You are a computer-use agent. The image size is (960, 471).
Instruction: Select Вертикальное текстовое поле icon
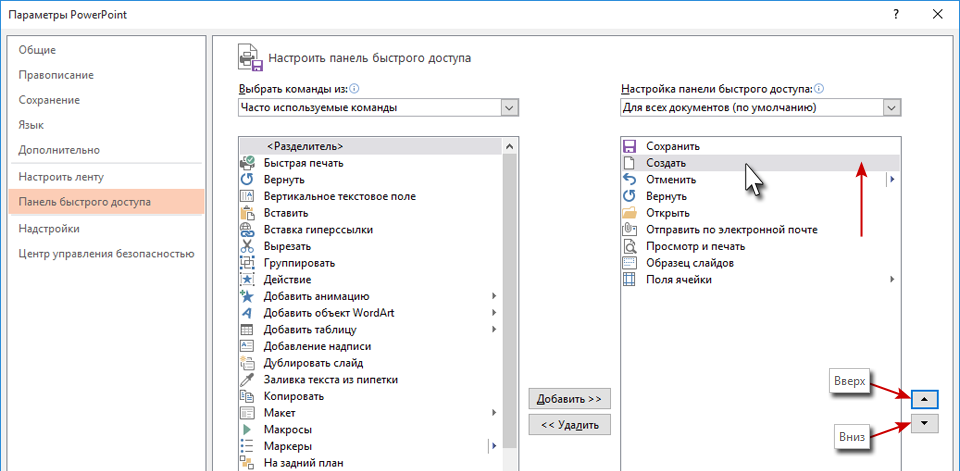(247, 196)
